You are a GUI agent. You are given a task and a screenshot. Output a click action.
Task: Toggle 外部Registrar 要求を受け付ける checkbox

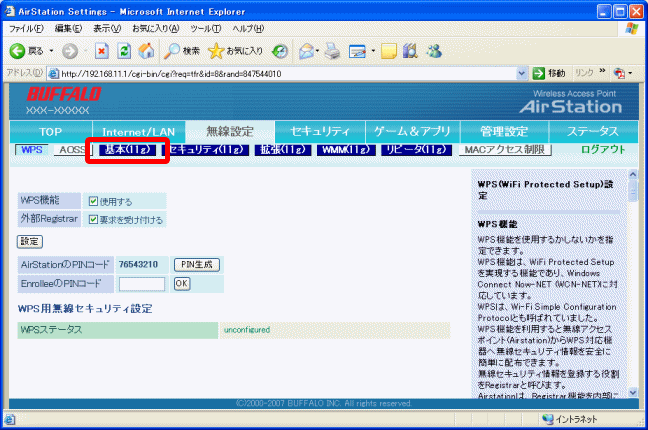[93, 220]
